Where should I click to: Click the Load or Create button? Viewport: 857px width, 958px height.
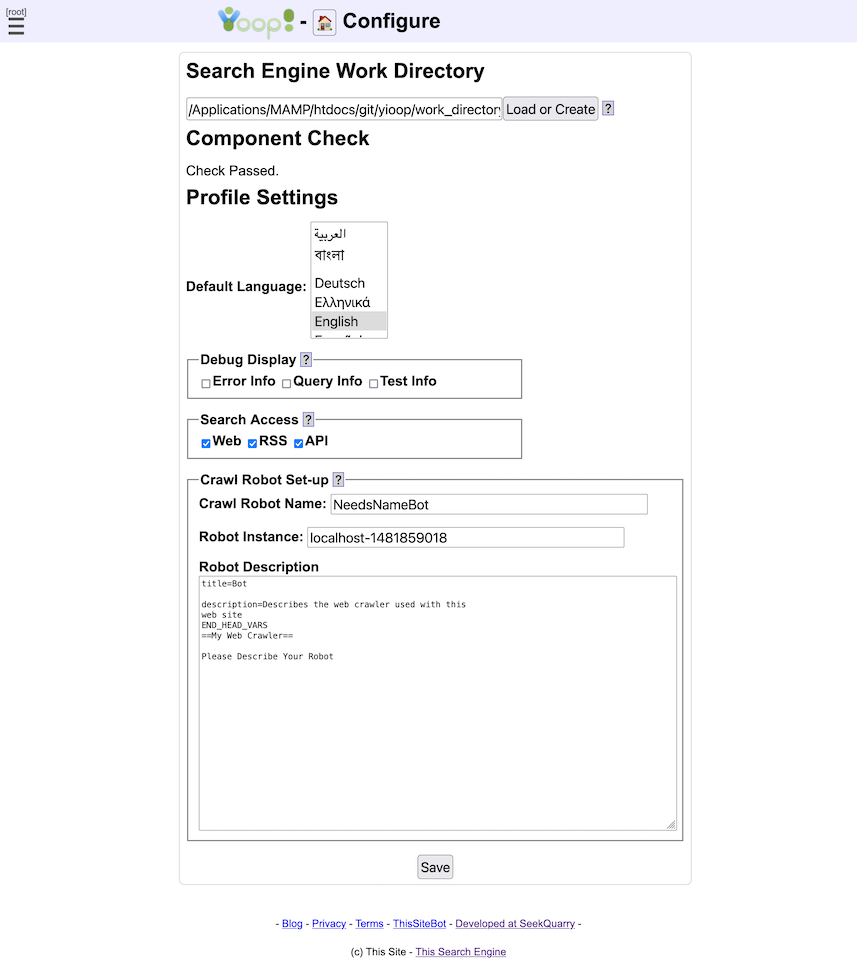[550, 109]
